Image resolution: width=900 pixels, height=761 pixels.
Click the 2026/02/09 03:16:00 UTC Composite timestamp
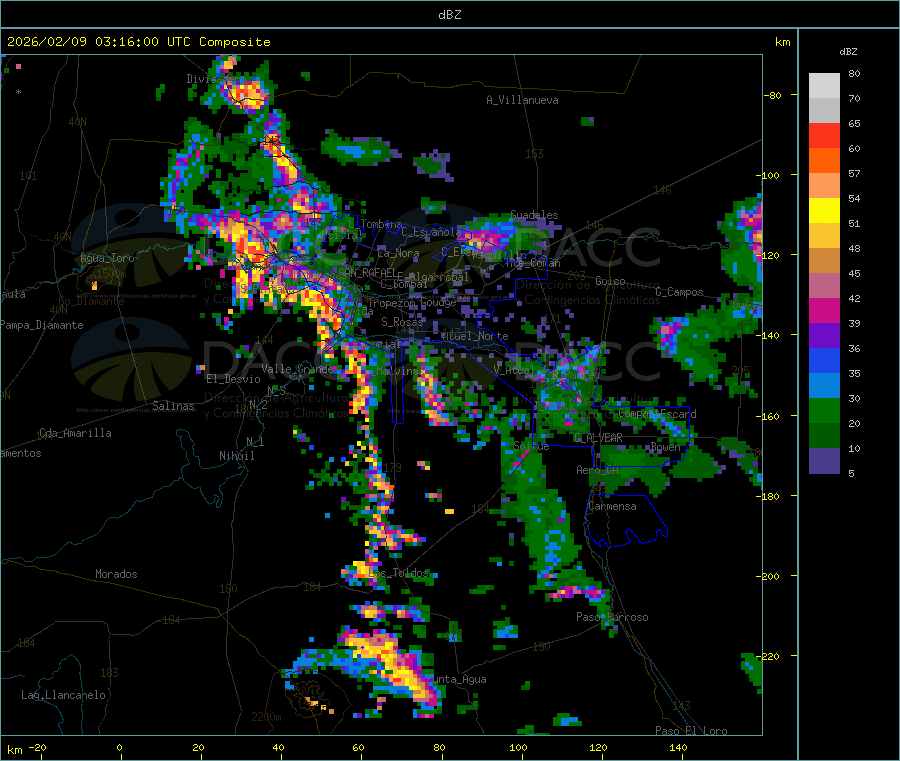coord(138,42)
